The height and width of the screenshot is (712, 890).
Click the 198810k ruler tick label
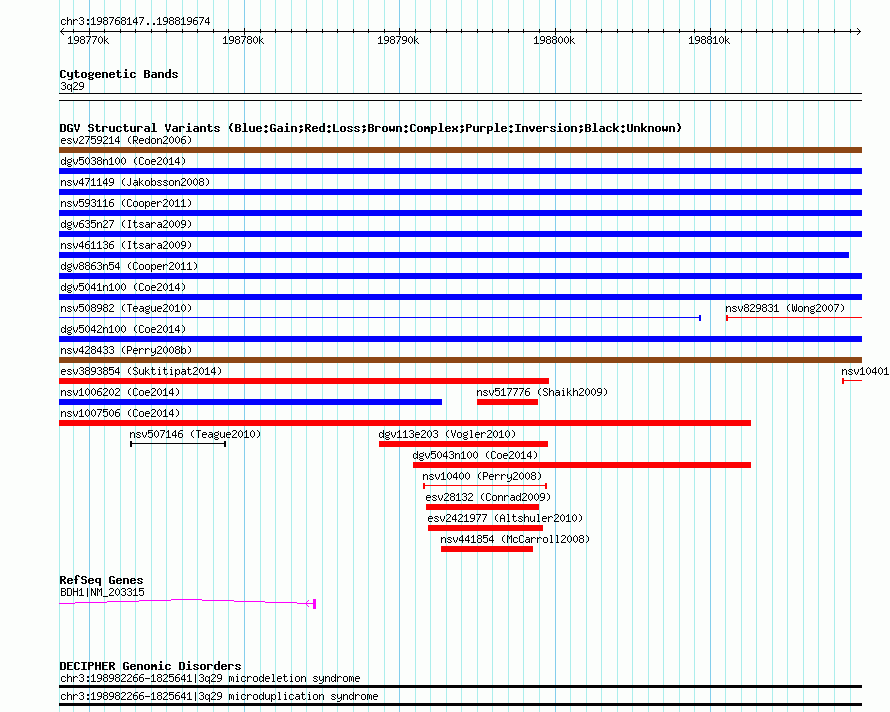point(709,40)
